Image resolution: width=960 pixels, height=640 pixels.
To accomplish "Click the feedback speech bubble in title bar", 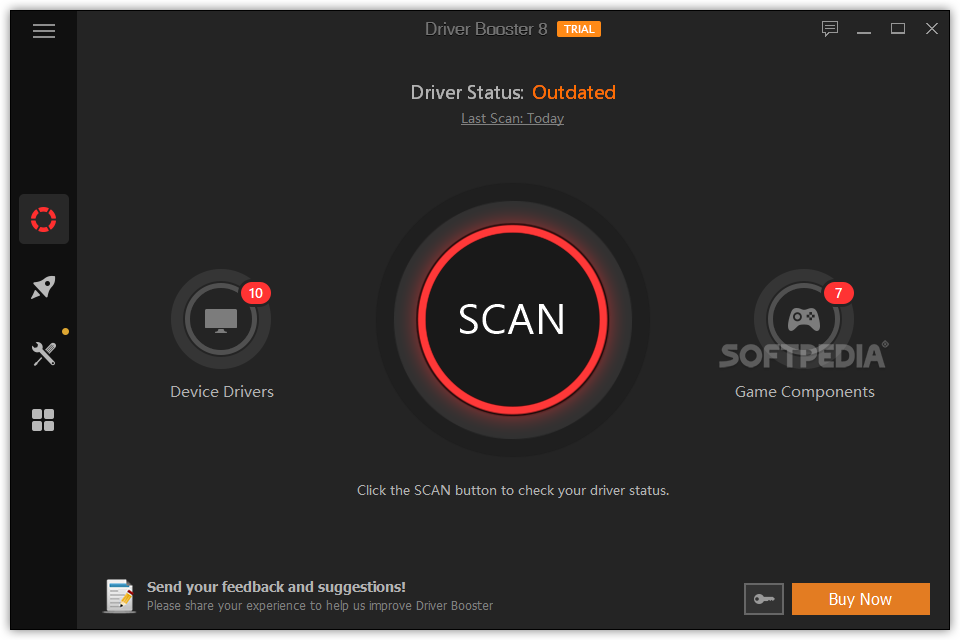I will coord(830,29).
